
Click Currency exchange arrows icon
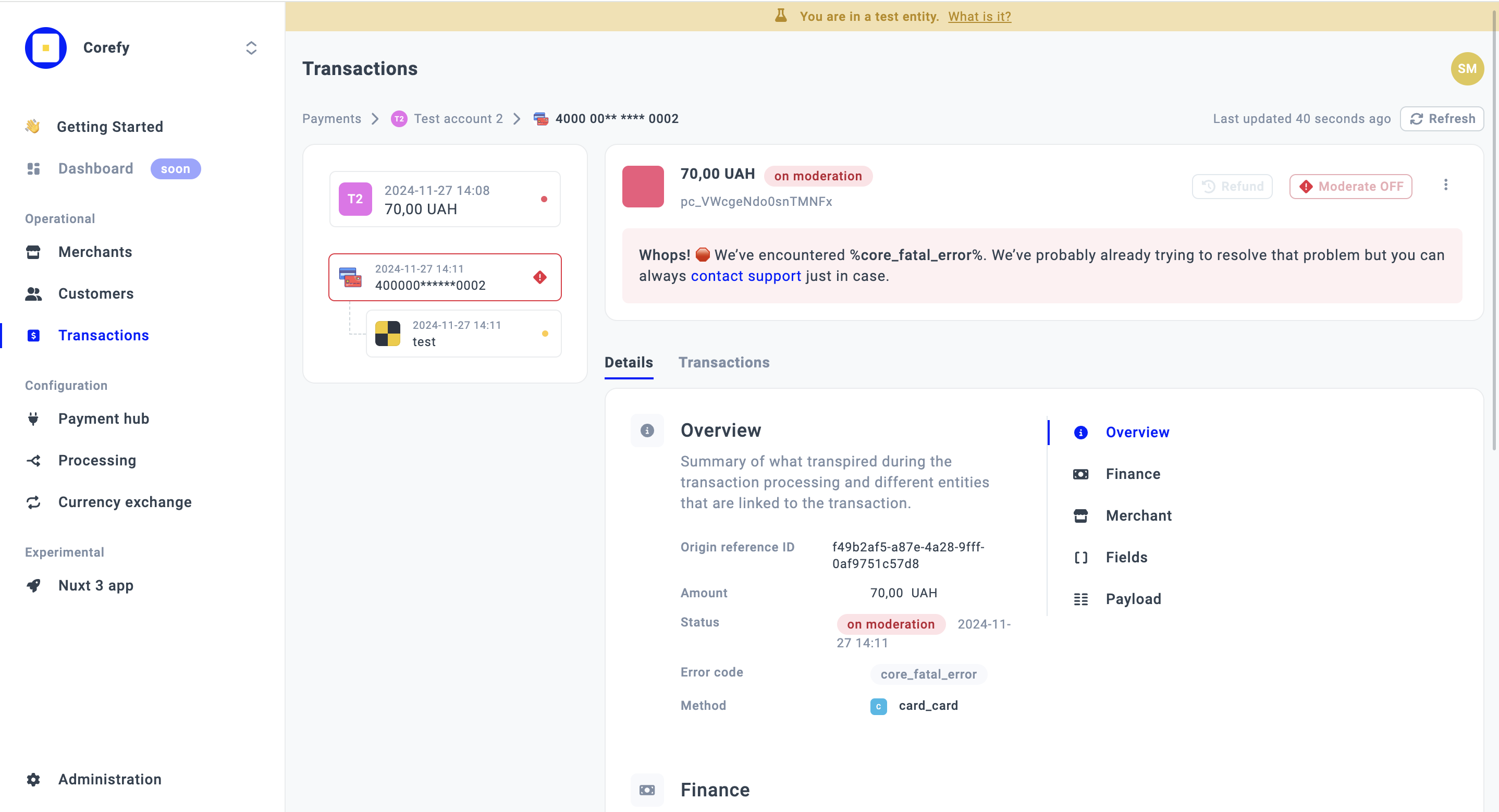coord(33,502)
